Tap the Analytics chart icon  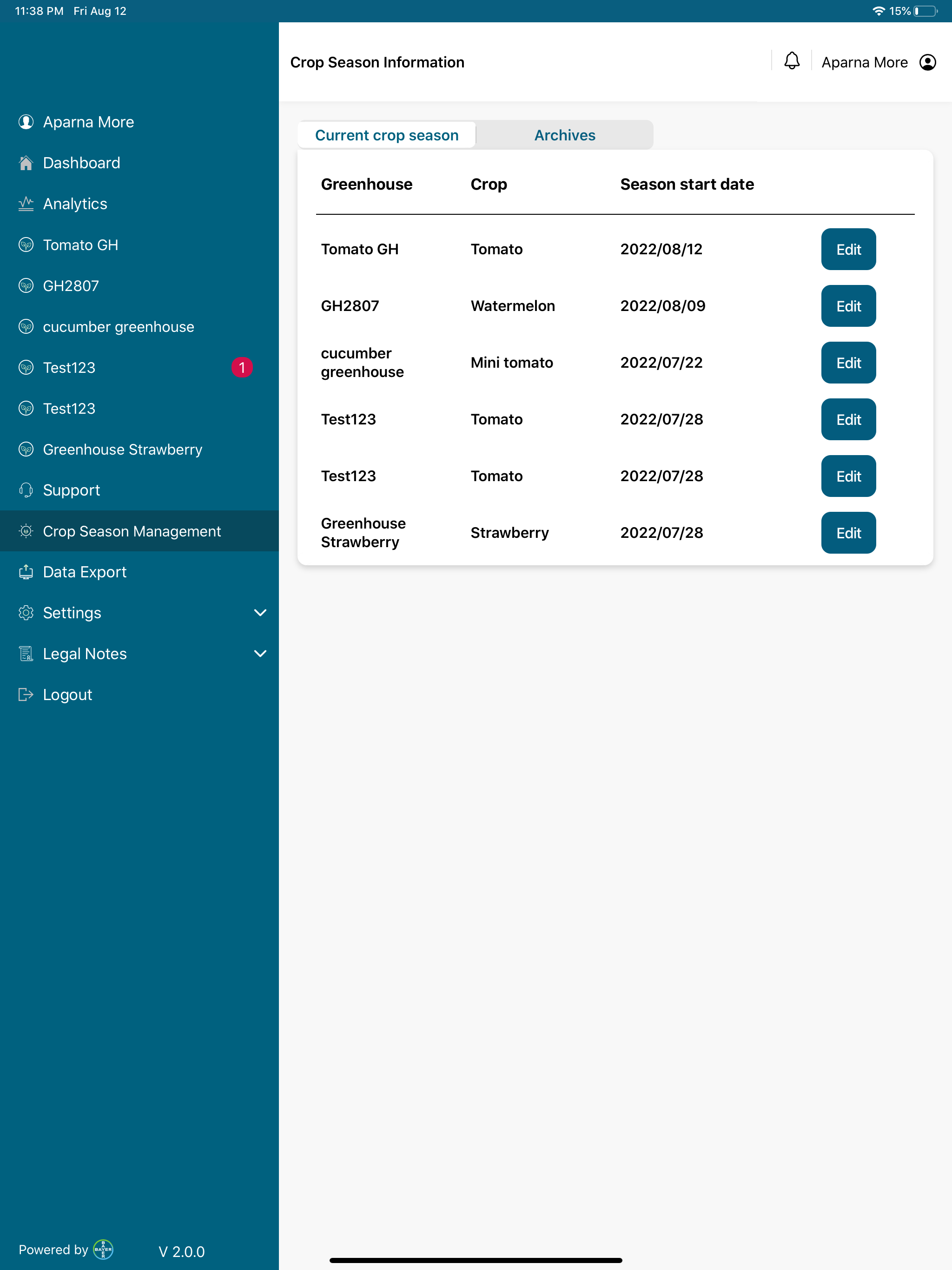coord(26,204)
